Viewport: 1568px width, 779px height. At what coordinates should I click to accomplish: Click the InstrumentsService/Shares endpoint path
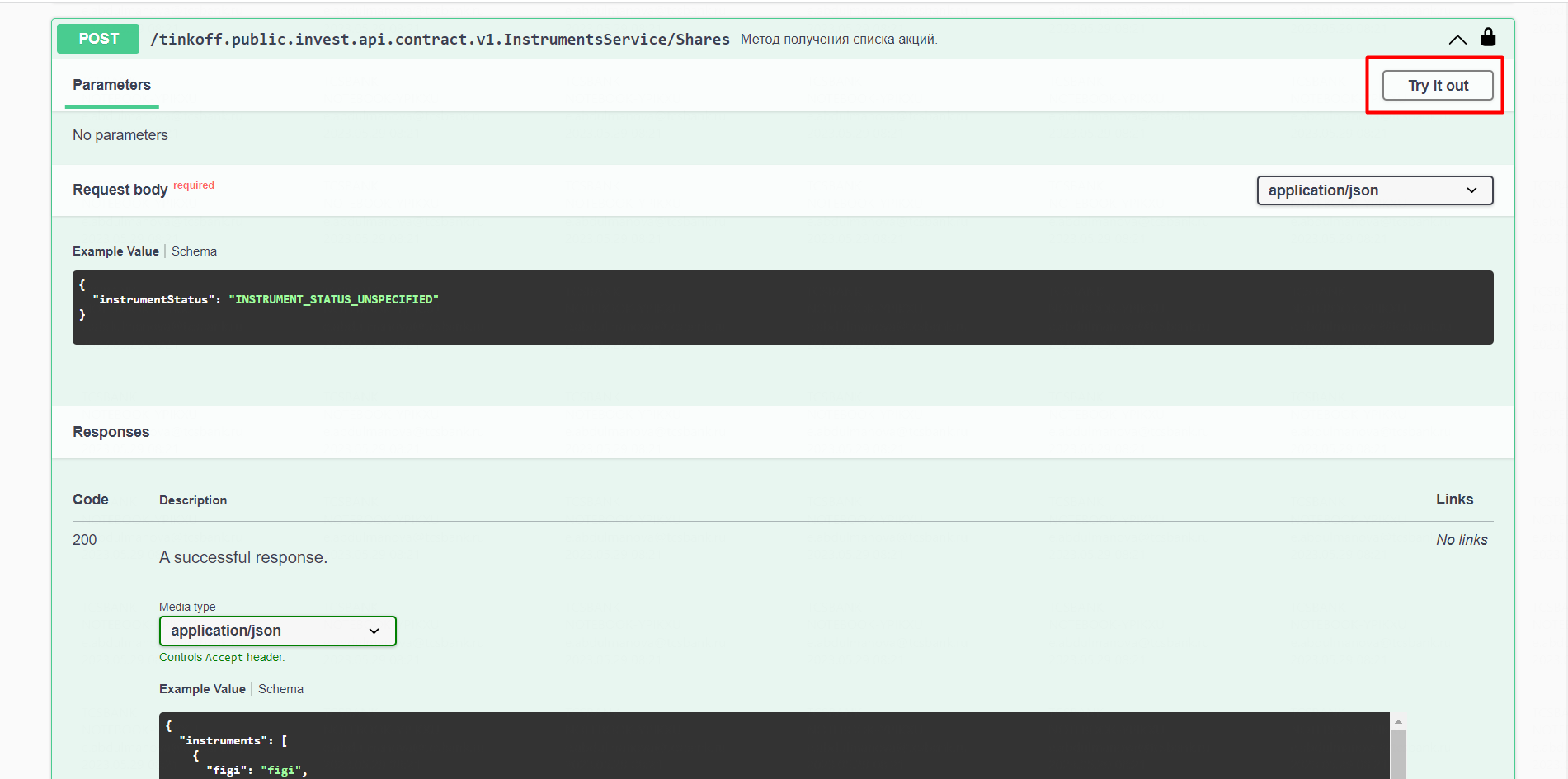click(x=440, y=40)
